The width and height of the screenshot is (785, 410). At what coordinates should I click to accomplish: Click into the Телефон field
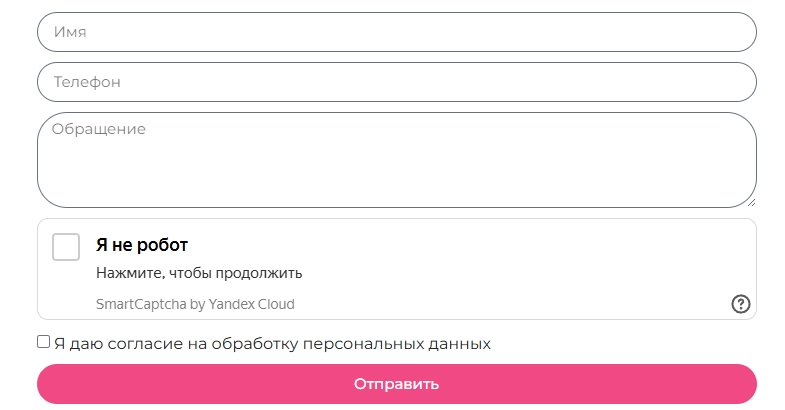(x=396, y=82)
